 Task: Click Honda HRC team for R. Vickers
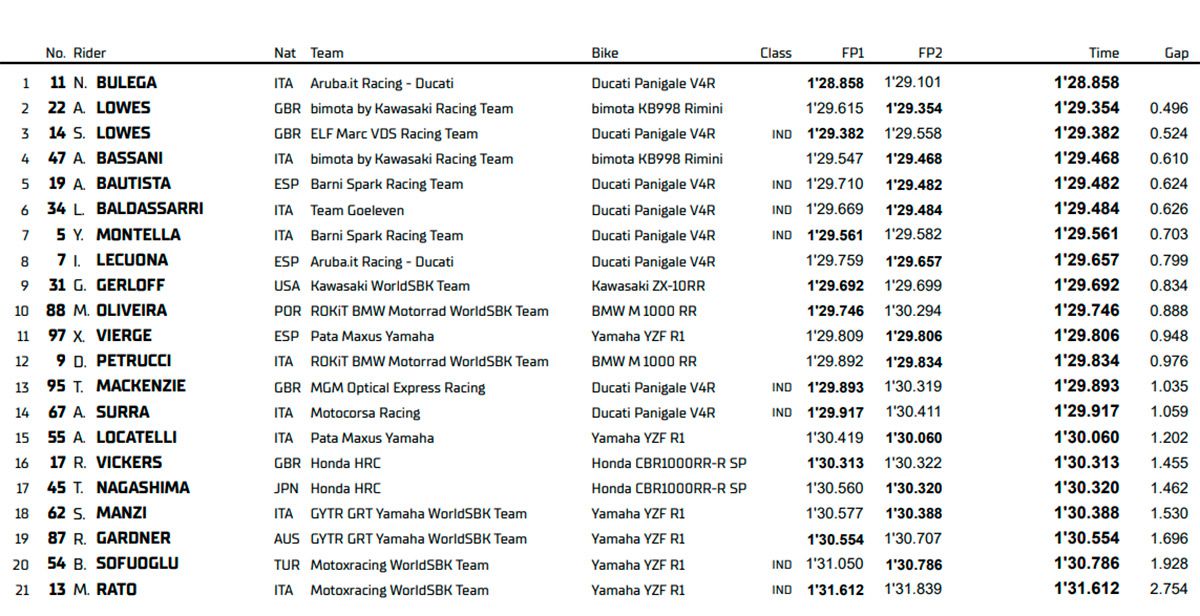[345, 463]
